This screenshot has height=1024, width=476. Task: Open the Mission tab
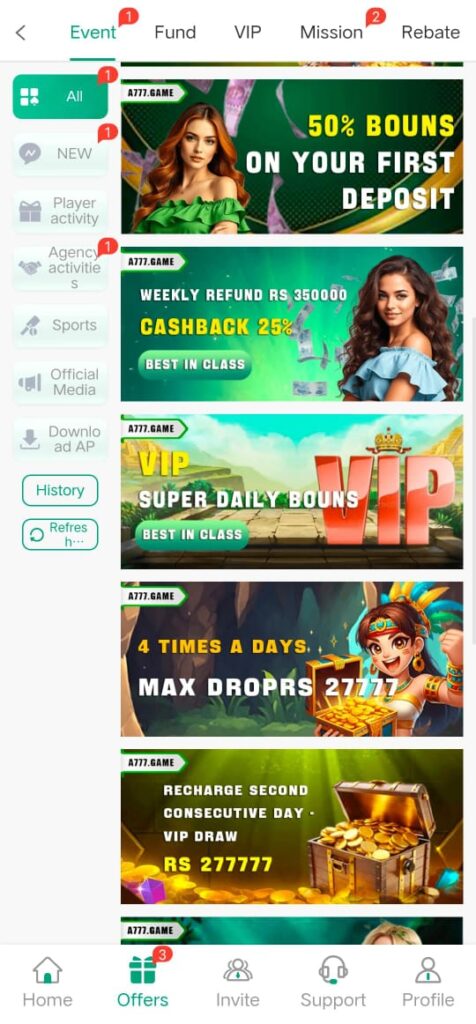tap(331, 32)
